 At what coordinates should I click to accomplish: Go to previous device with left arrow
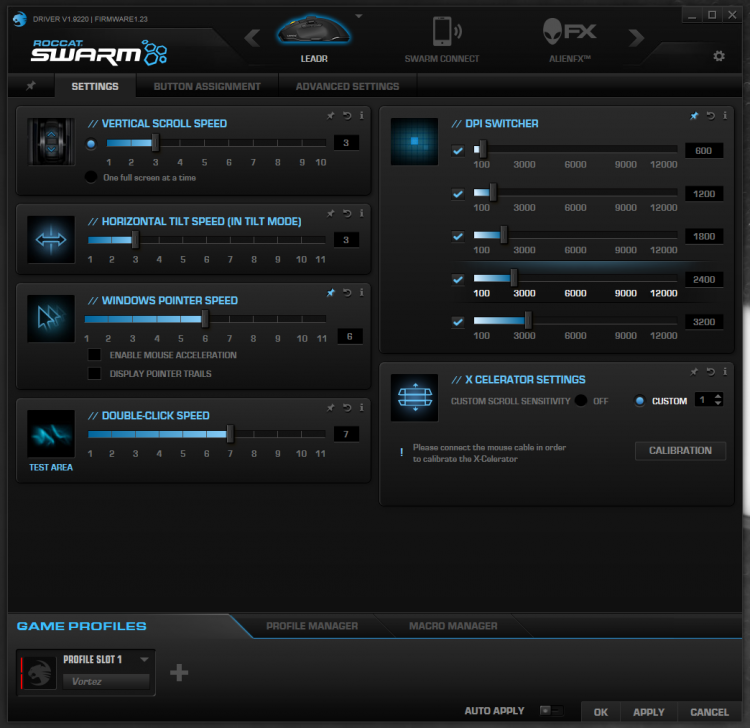252,37
